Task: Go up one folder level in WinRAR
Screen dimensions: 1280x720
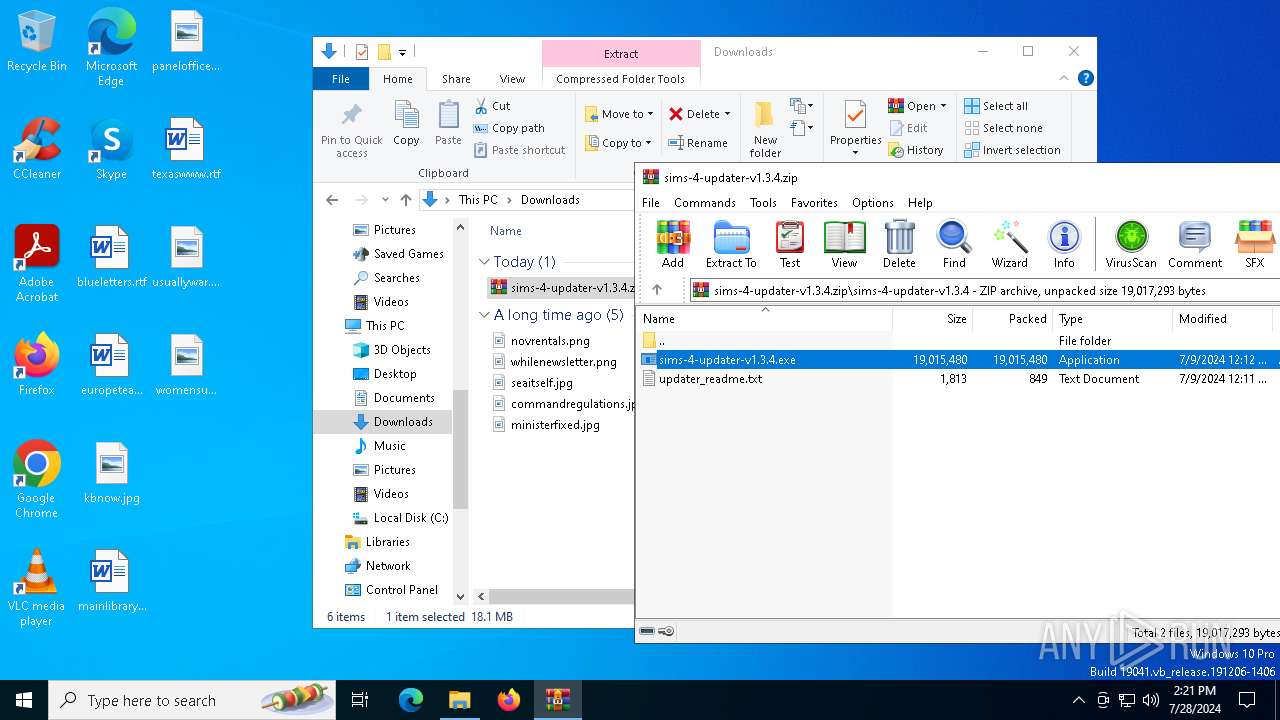Action: (x=657, y=290)
